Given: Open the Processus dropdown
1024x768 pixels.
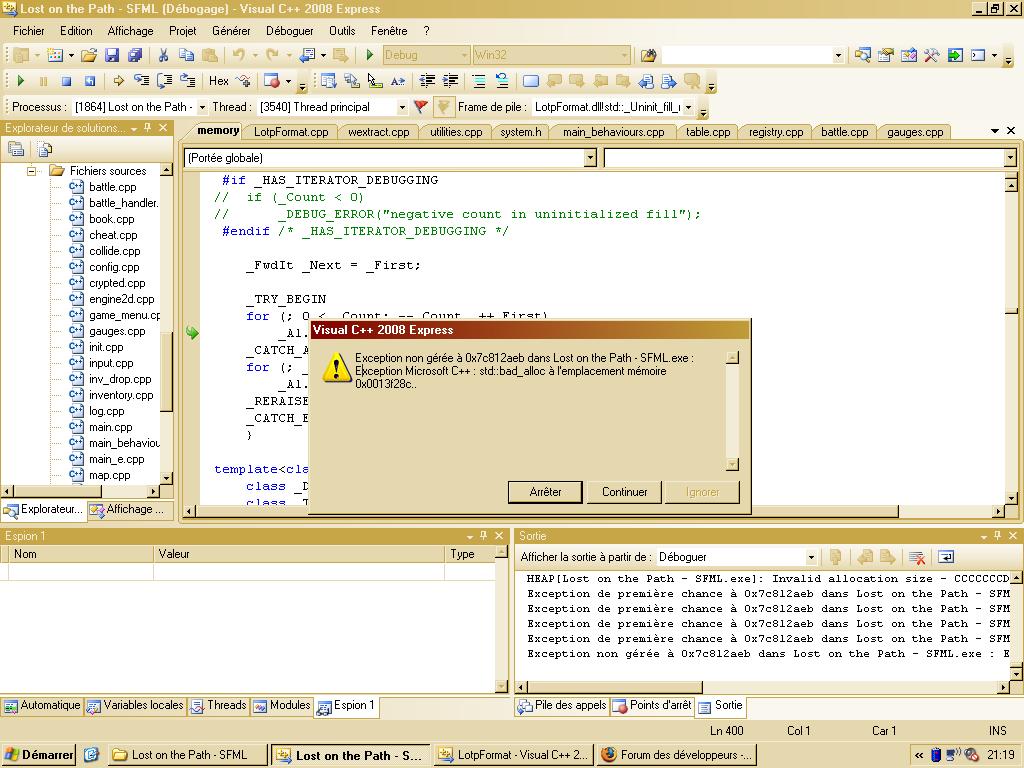Looking at the screenshot, I should (202, 107).
